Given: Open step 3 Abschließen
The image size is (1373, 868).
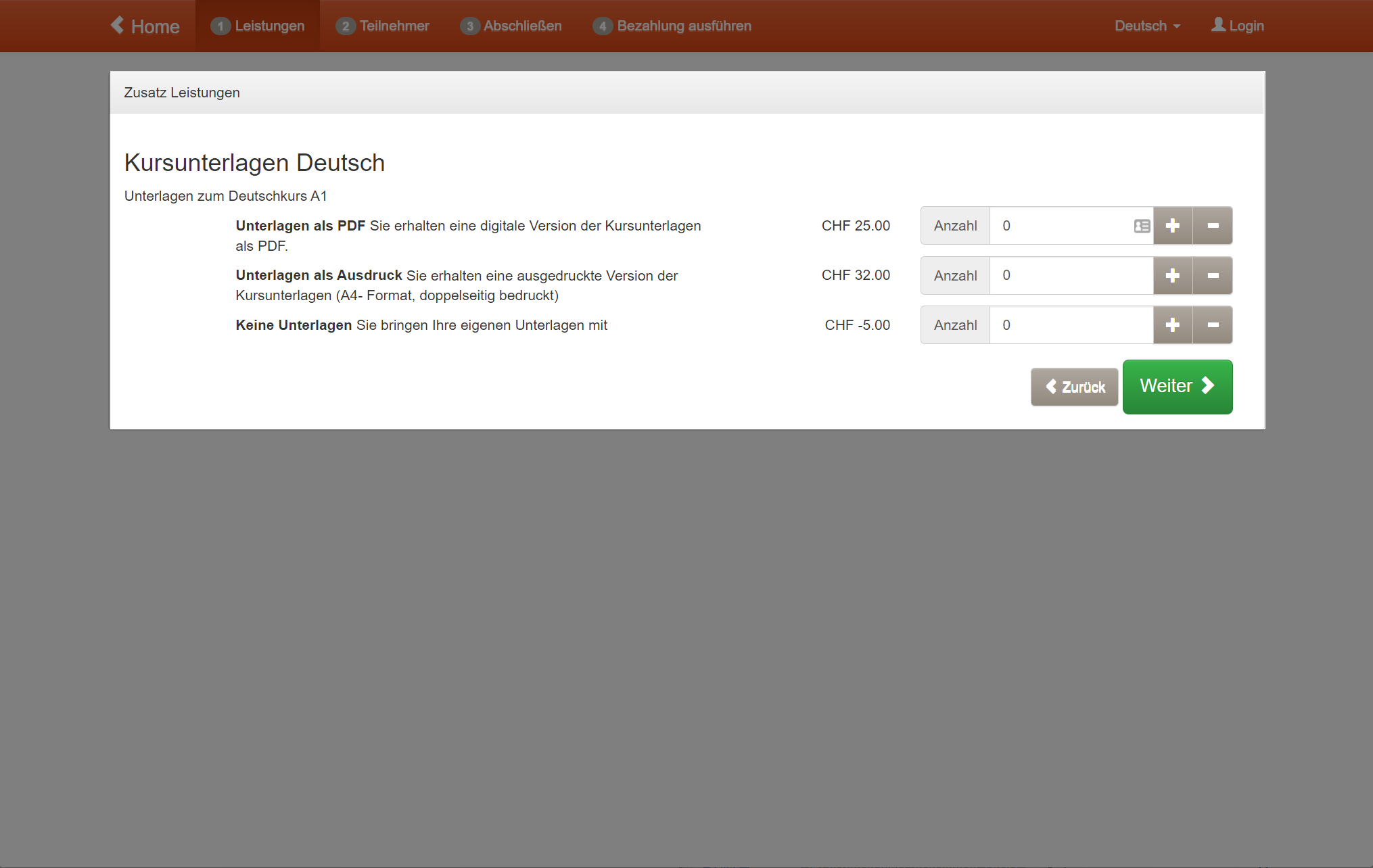Looking at the screenshot, I should coord(511,26).
